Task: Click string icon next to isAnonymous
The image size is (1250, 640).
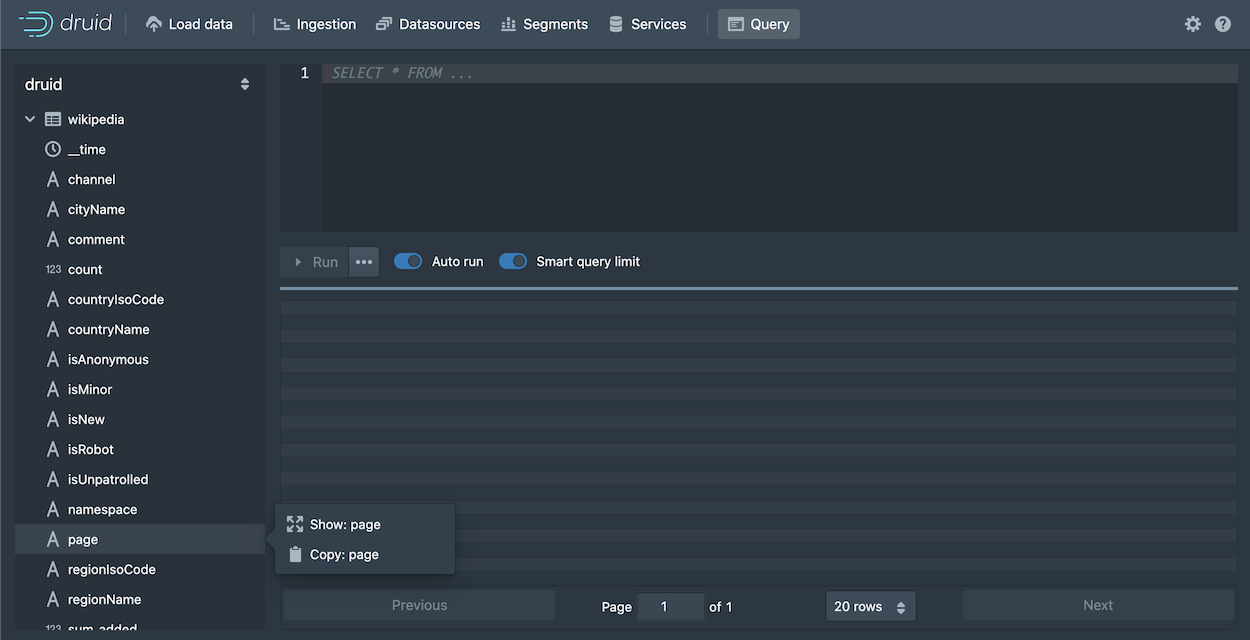Action: pos(53,359)
